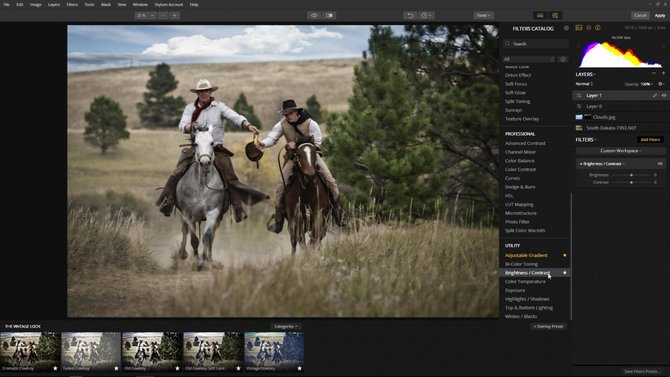This screenshot has width=670, height=377.
Task: Click the plus icon to add a layer
Action: click(663, 74)
